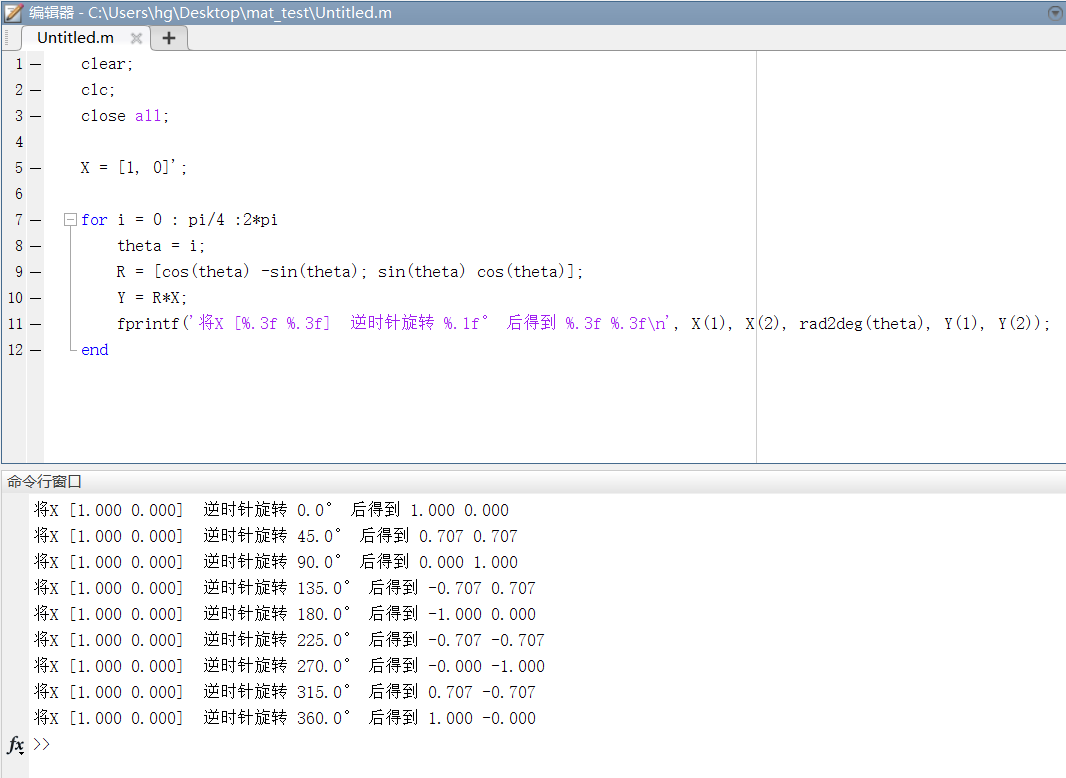Set breakpoint dash on line 3
The height and width of the screenshot is (778, 1066).
(x=35, y=116)
